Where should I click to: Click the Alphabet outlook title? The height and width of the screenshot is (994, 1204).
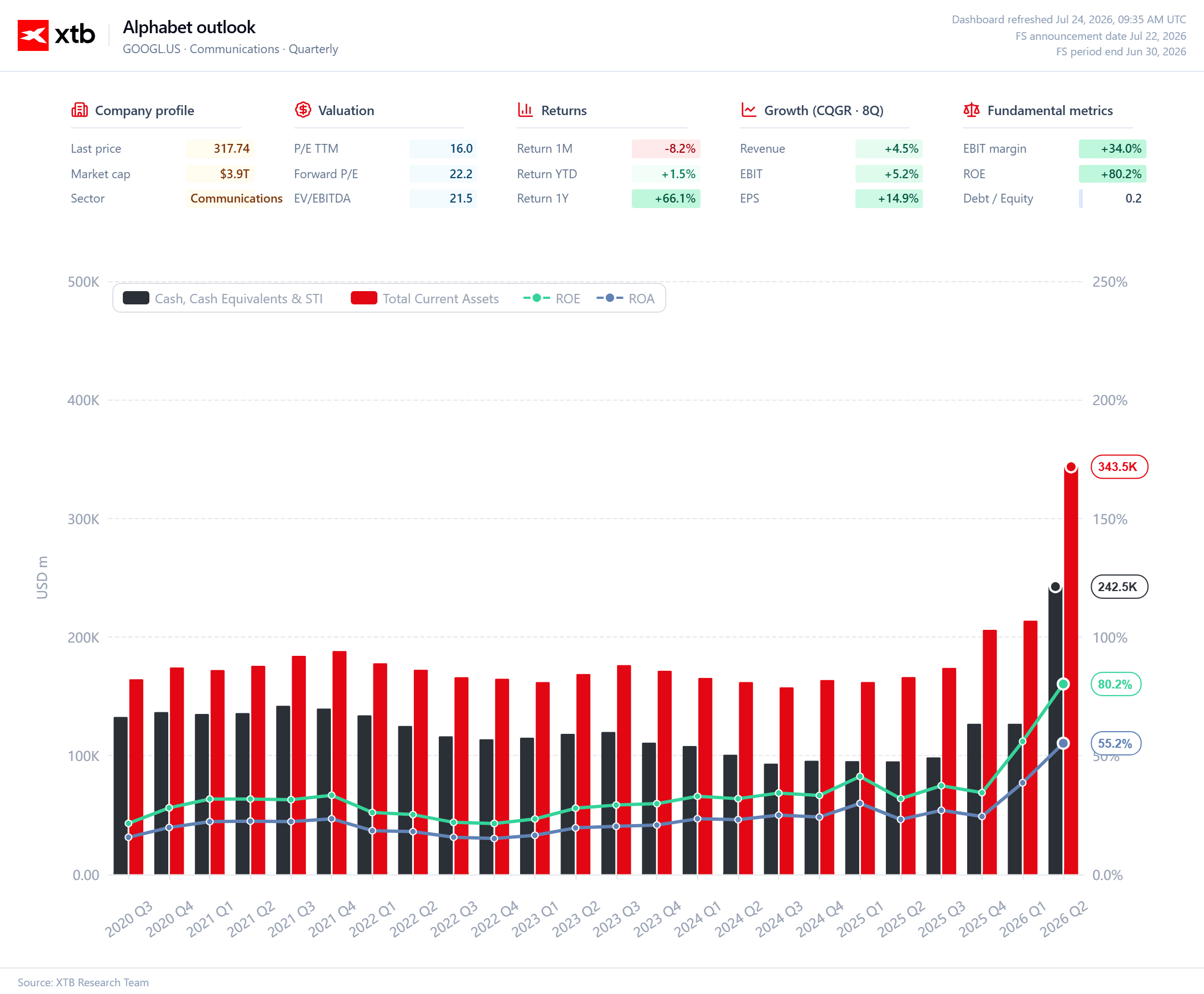(x=189, y=27)
